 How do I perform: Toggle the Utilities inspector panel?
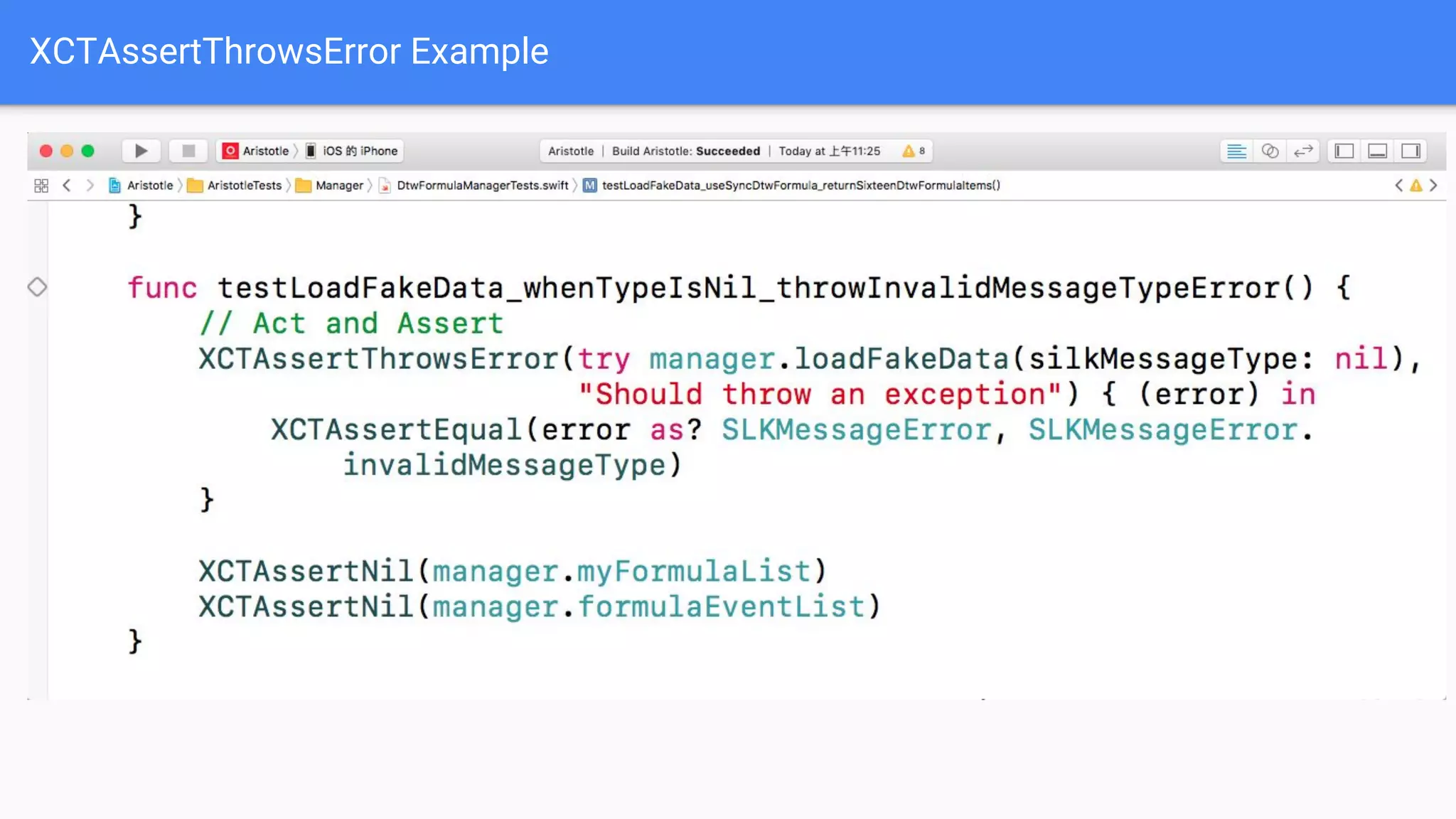[x=1410, y=151]
